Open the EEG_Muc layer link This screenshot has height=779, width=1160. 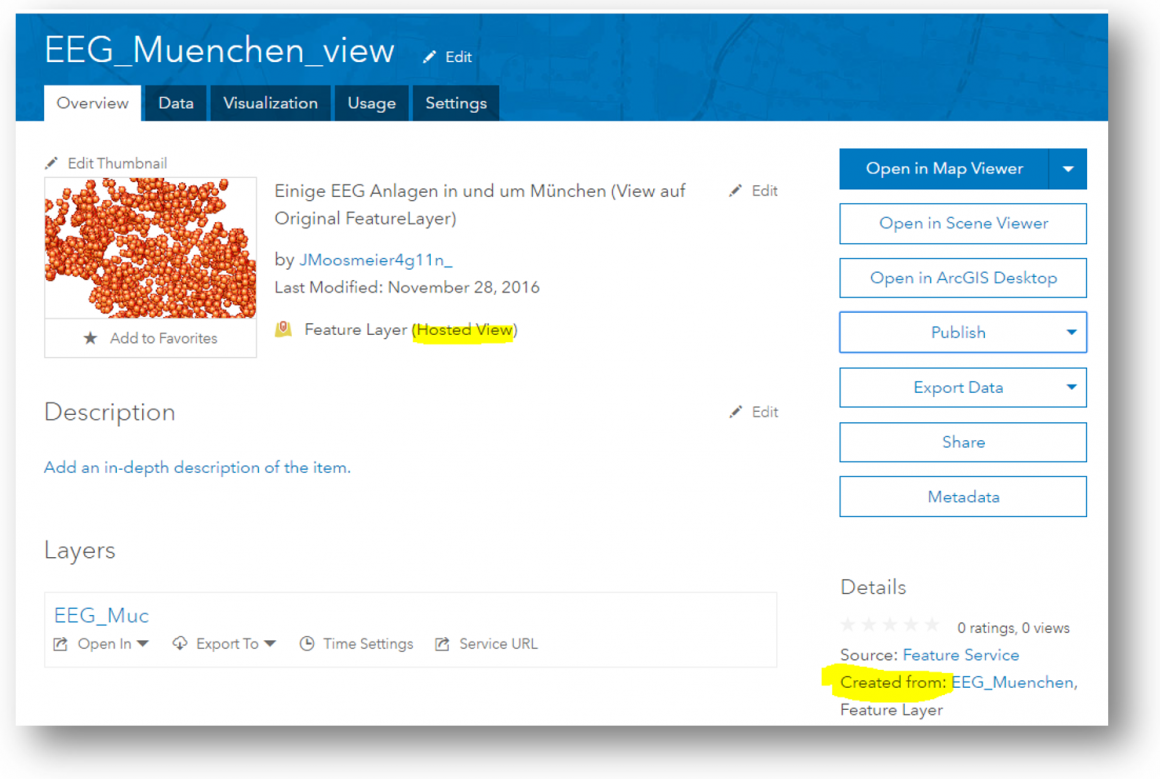101,616
